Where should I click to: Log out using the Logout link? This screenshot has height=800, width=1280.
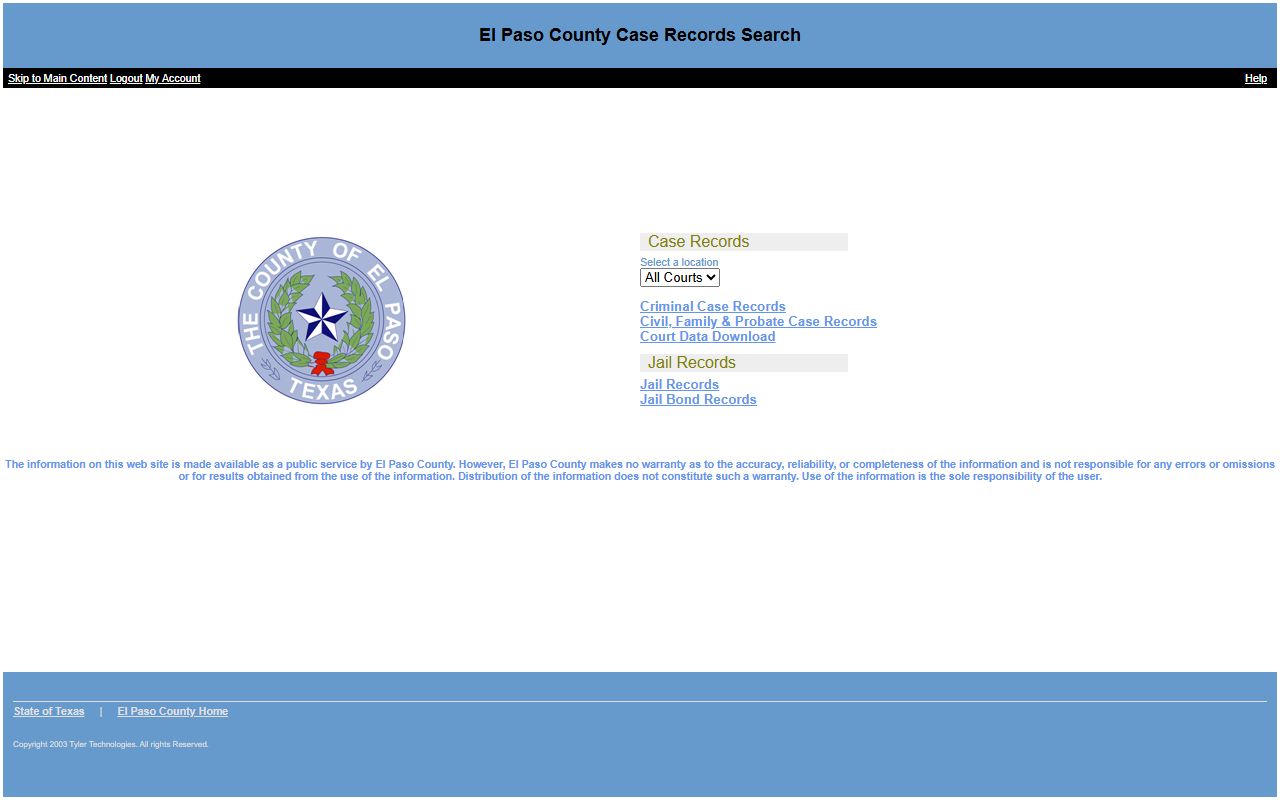click(x=126, y=78)
